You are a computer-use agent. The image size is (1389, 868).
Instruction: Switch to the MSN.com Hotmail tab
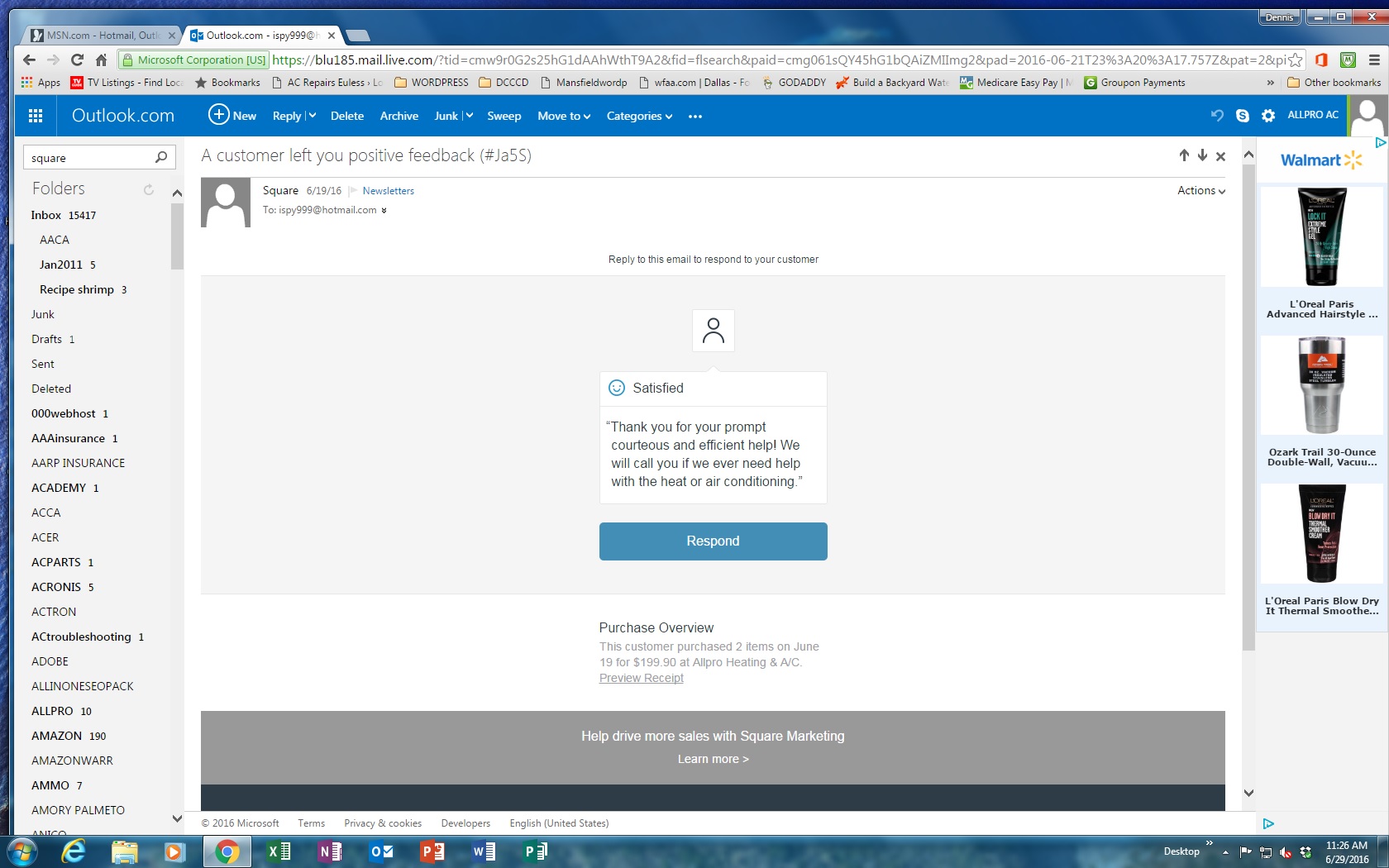[101, 36]
